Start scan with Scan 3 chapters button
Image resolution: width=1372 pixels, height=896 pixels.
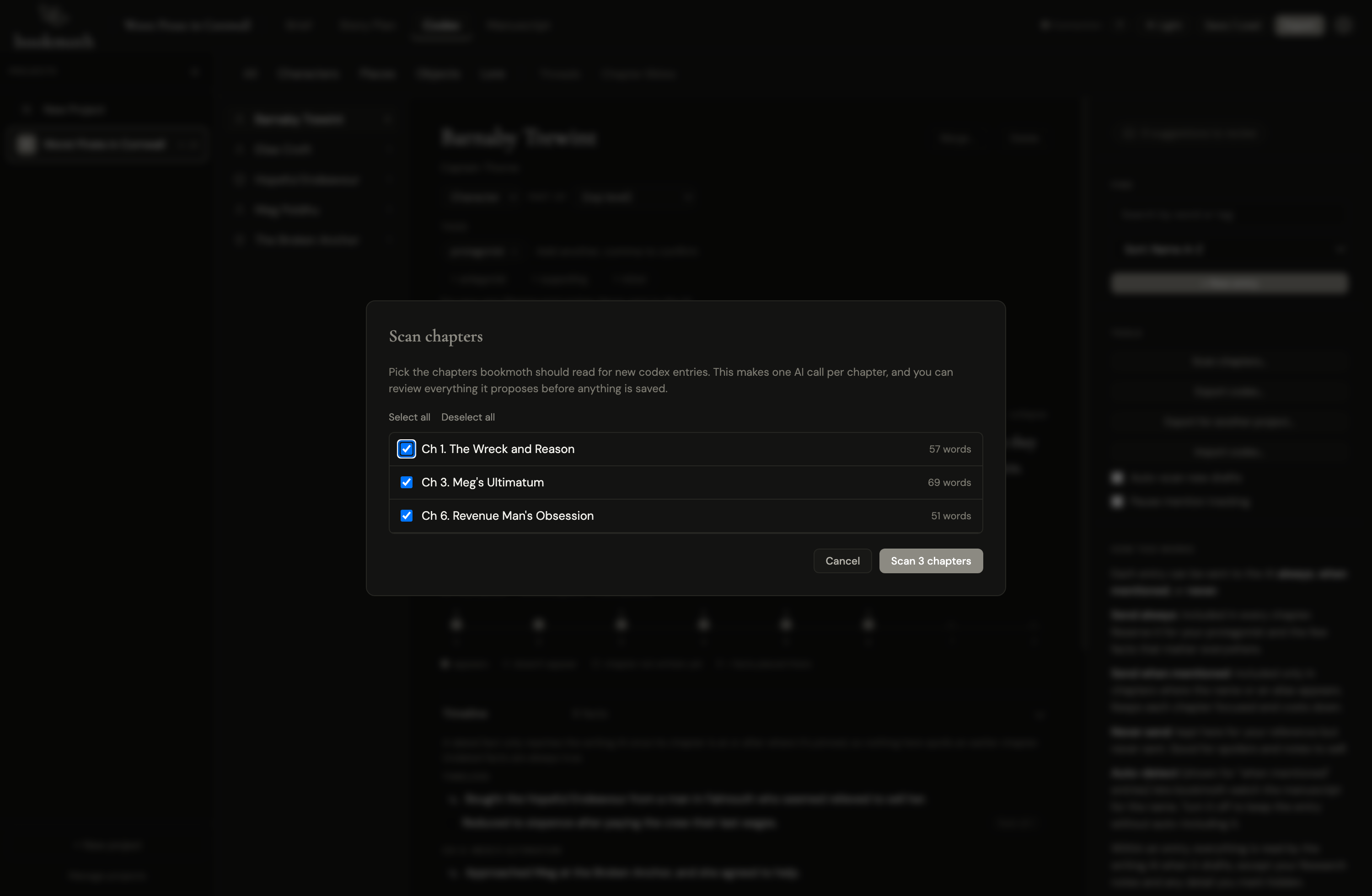click(x=931, y=560)
